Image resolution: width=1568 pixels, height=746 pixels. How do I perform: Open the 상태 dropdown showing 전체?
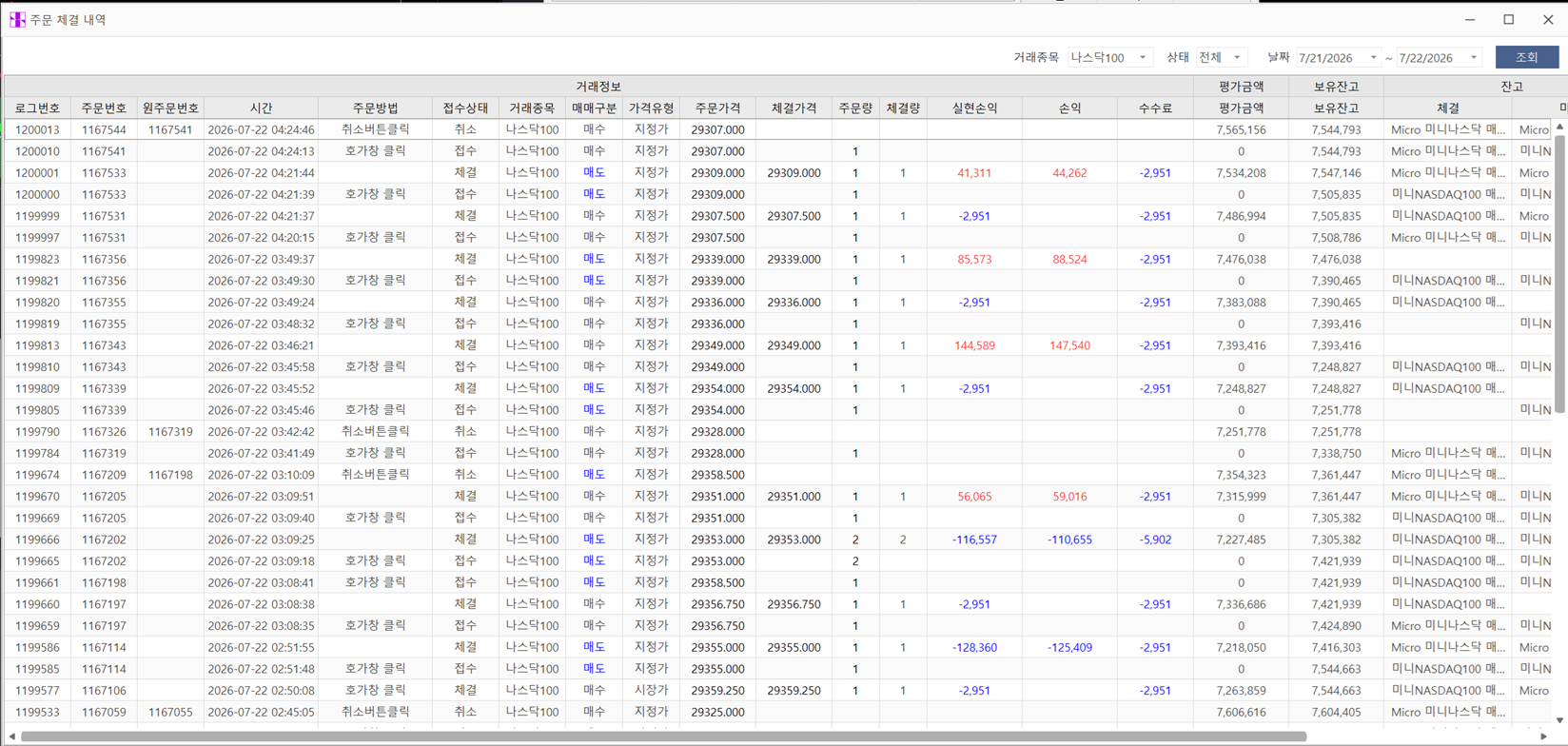[1222, 57]
